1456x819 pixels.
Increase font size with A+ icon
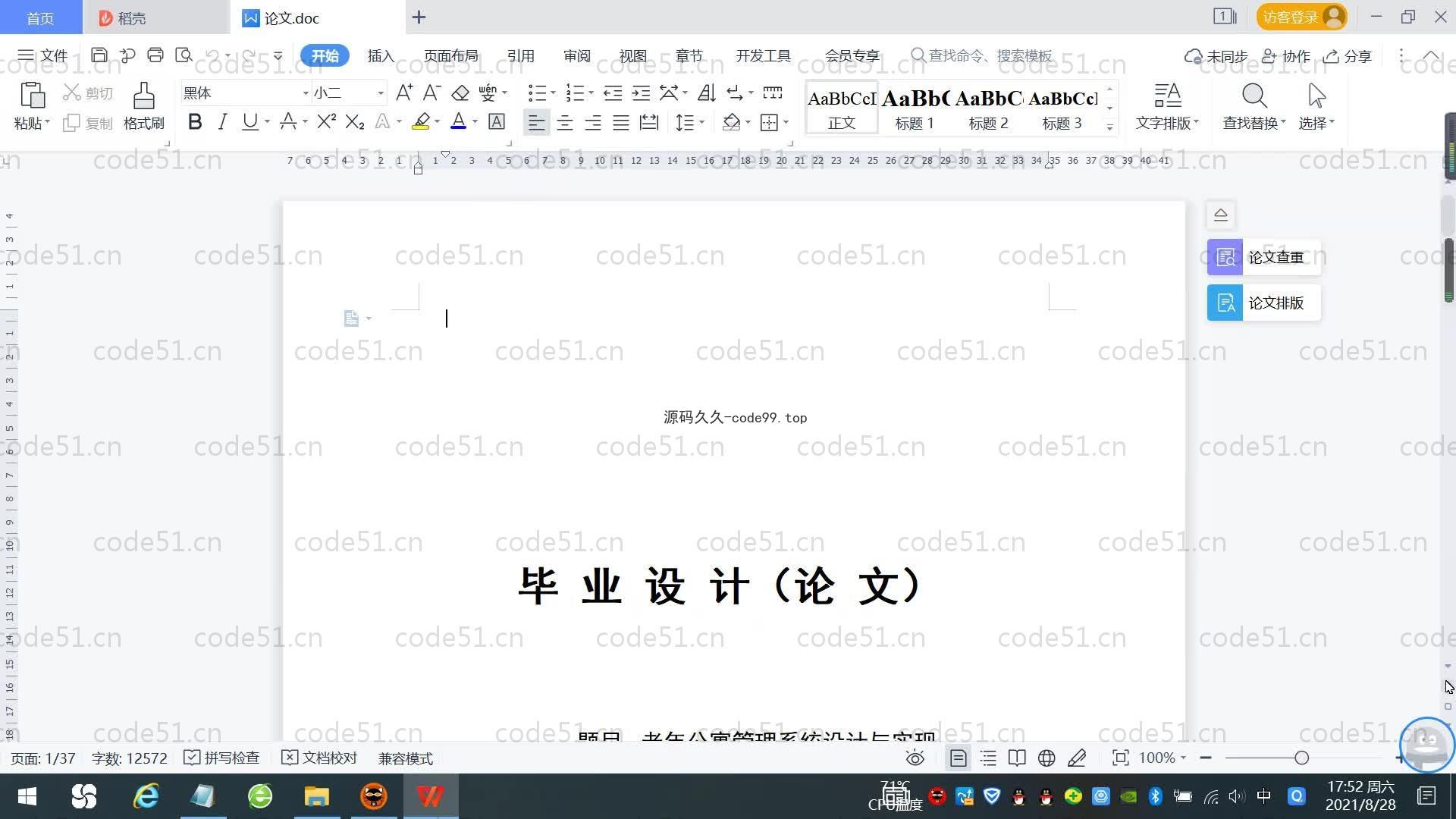click(404, 93)
